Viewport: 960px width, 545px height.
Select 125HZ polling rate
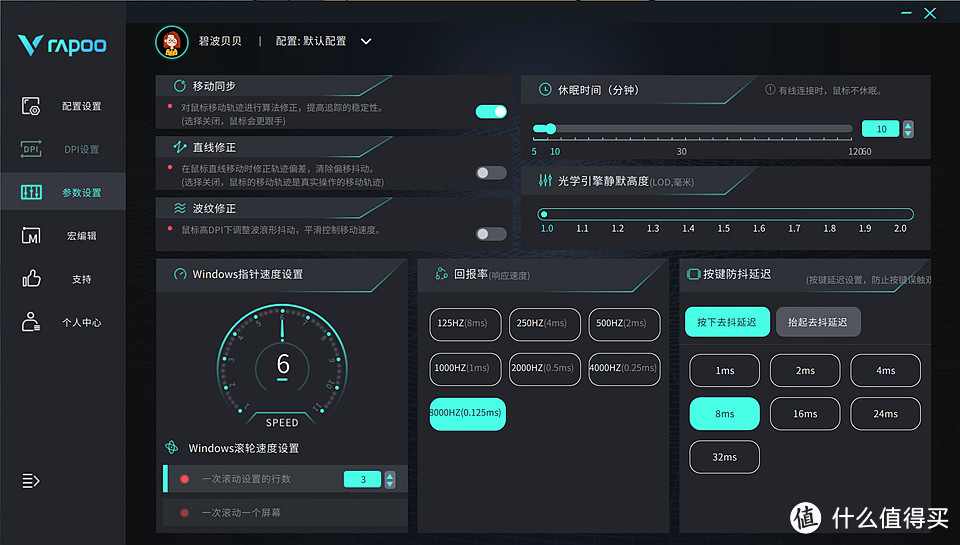(465, 324)
